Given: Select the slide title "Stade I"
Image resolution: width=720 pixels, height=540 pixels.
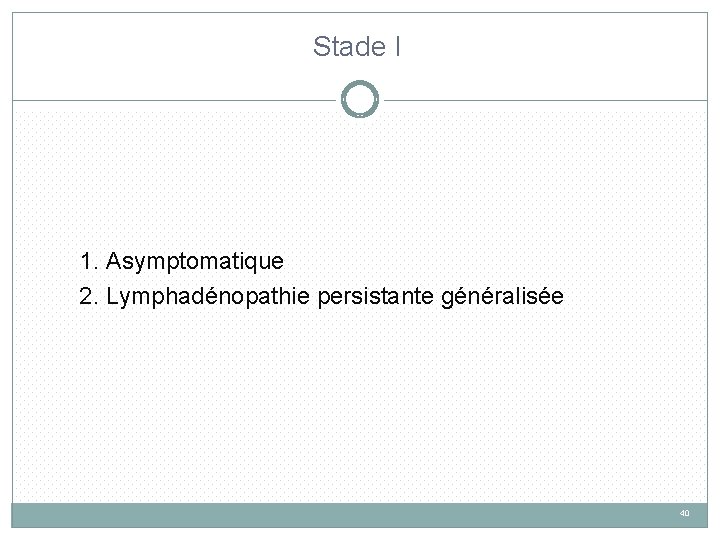Looking at the screenshot, I should 357,46.
